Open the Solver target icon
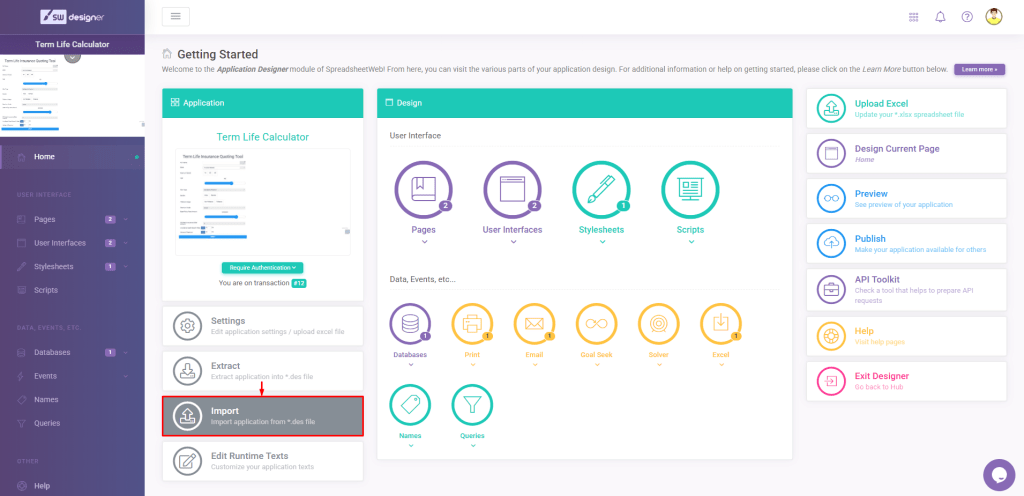Image resolution: width=1024 pixels, height=496 pixels. click(x=659, y=324)
